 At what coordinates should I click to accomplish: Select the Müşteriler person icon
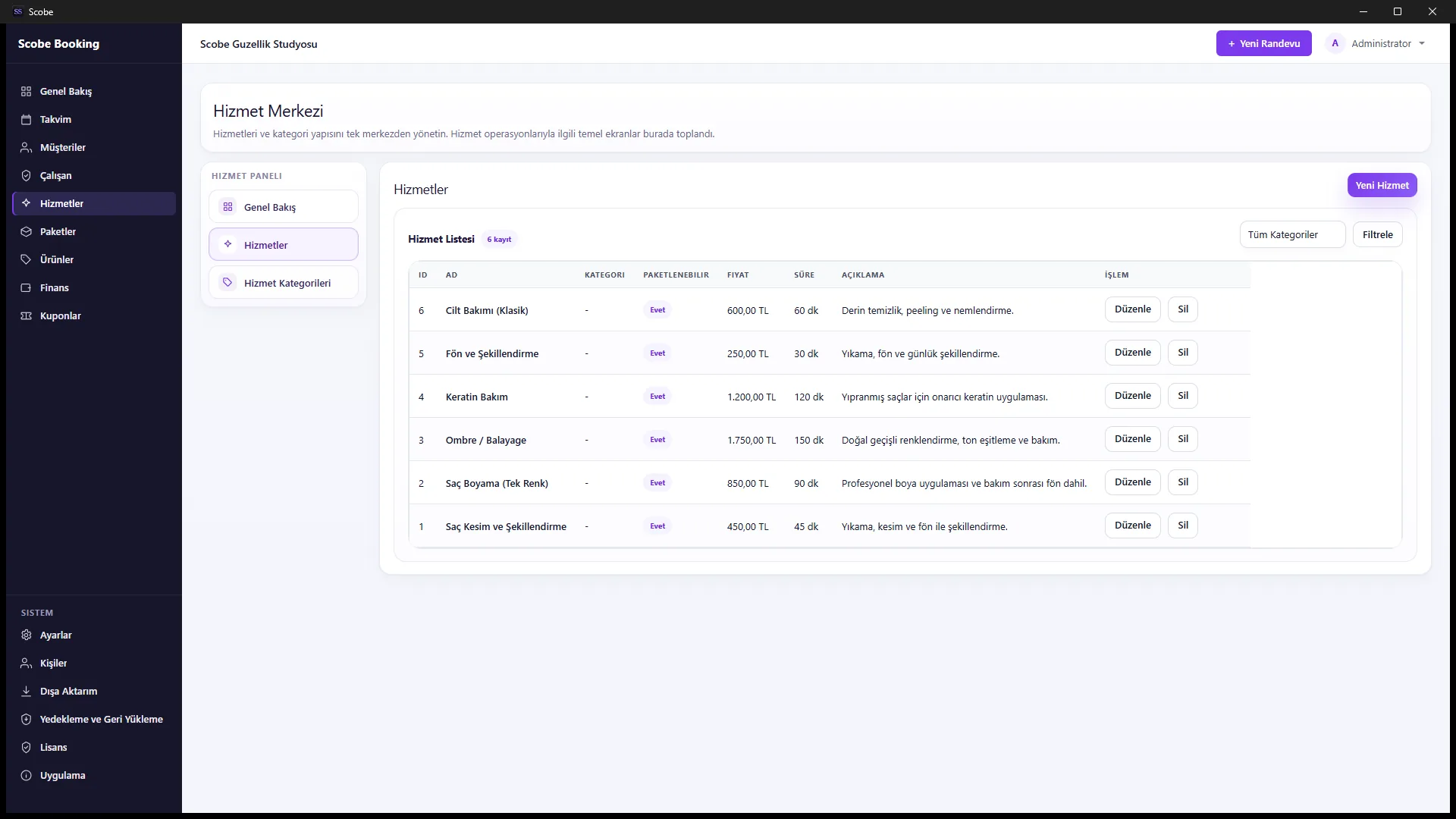click(26, 147)
